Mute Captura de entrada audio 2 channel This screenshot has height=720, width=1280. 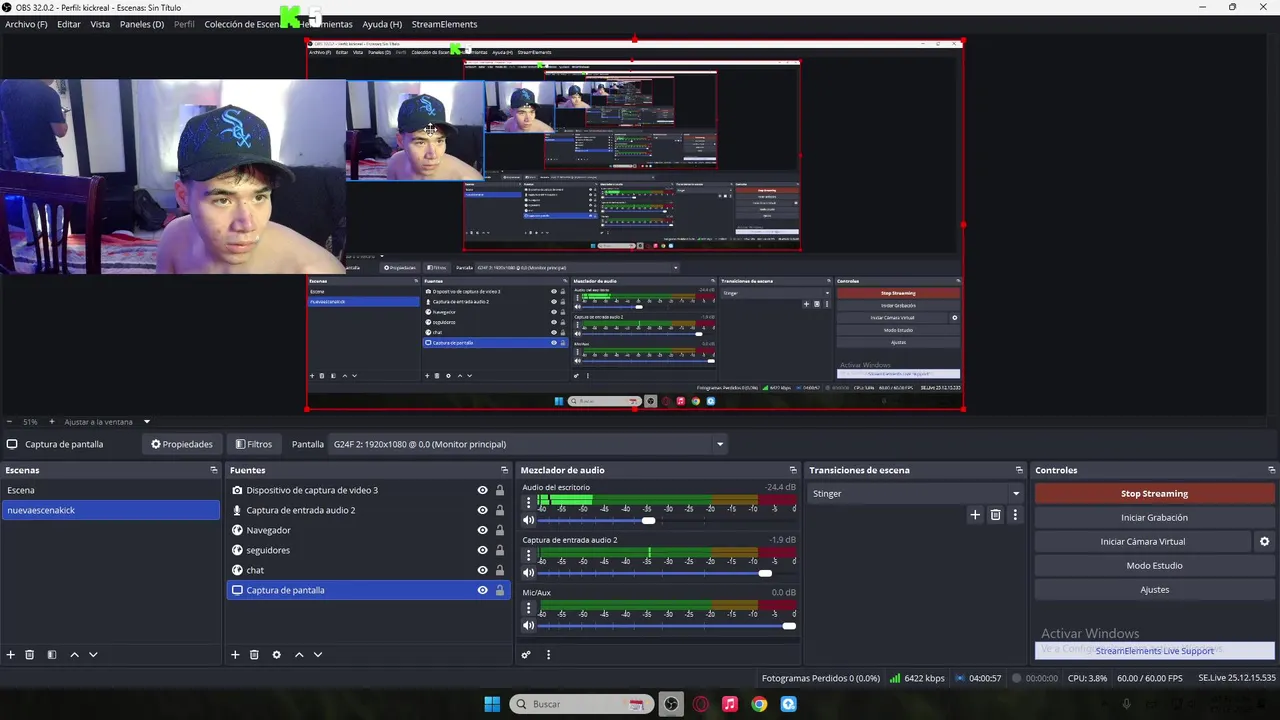pos(528,573)
